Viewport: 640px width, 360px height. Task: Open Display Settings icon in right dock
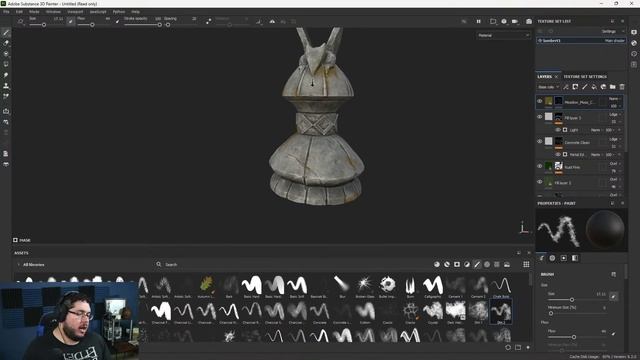(x=634, y=32)
